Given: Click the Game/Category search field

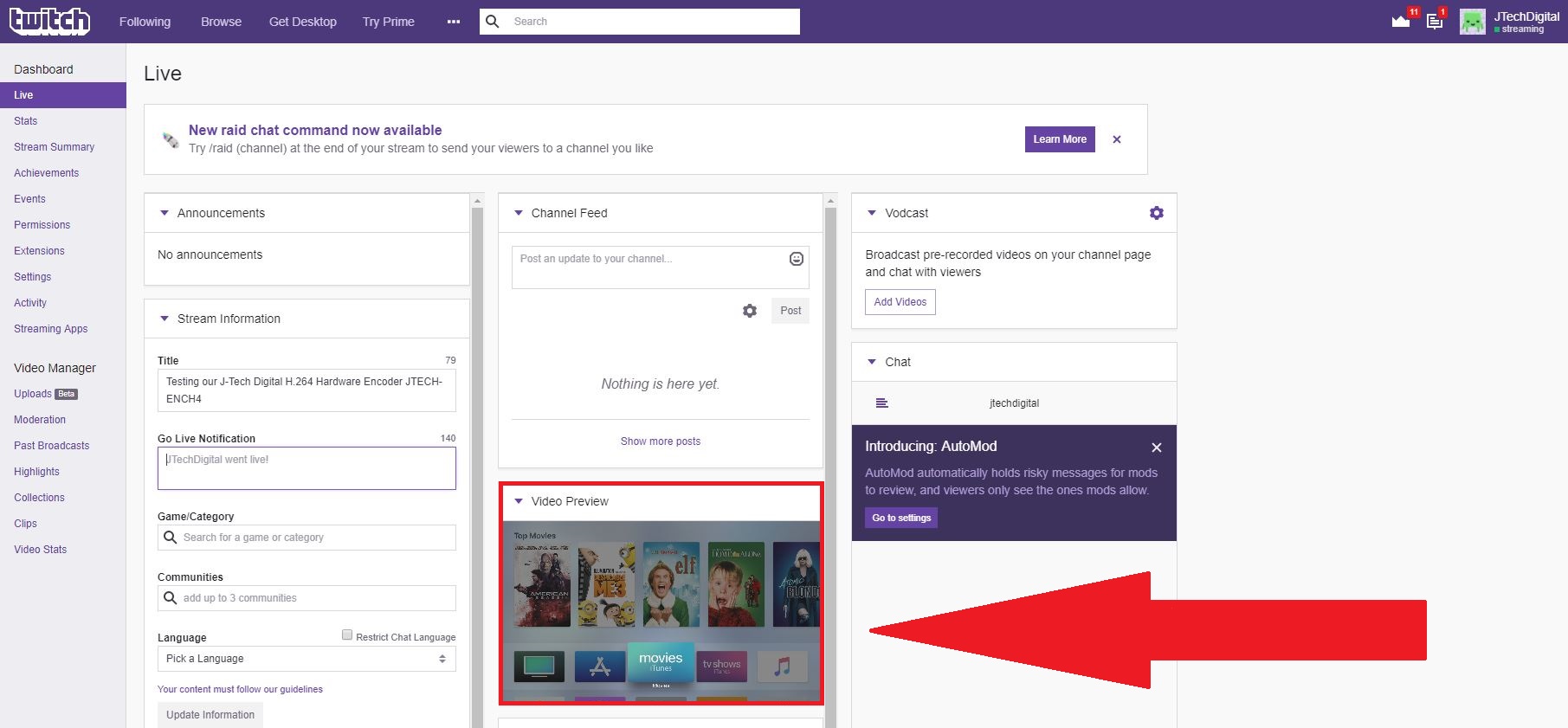Looking at the screenshot, I should coord(307,538).
